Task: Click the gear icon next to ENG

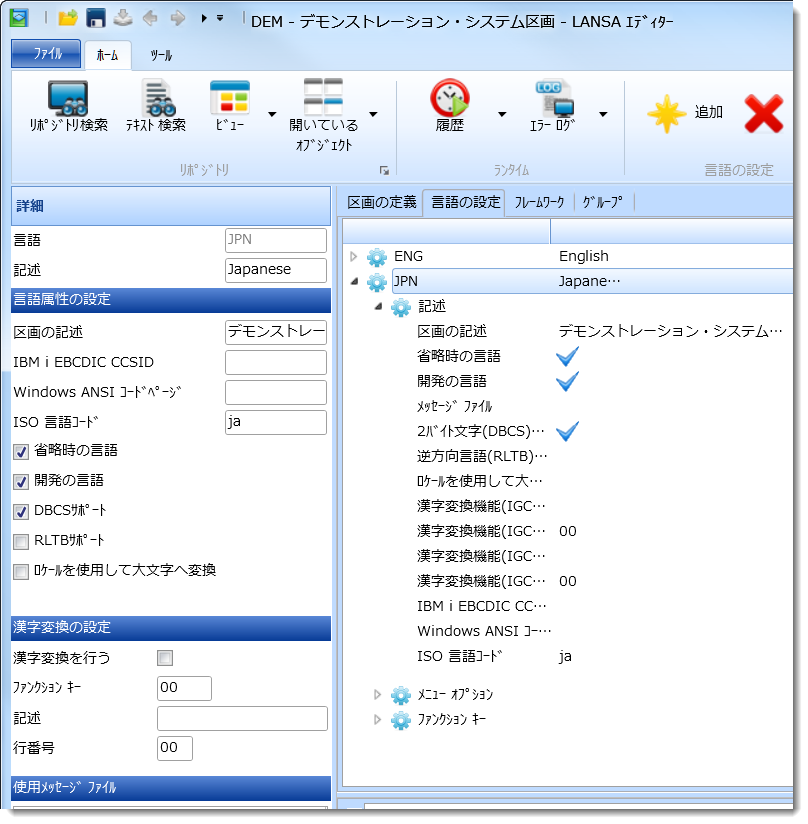Action: coord(377,257)
